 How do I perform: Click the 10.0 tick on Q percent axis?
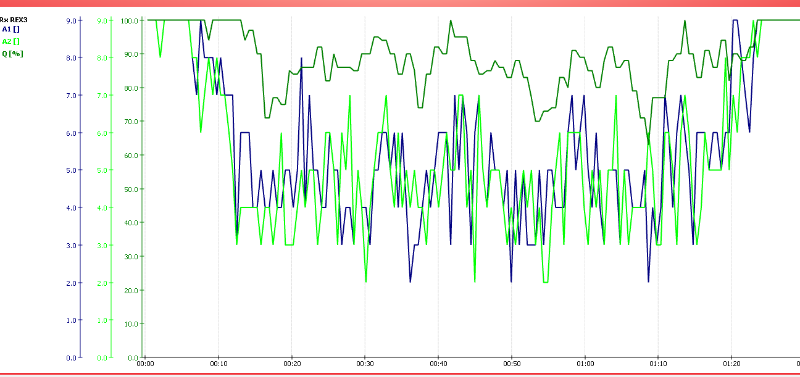(130, 323)
